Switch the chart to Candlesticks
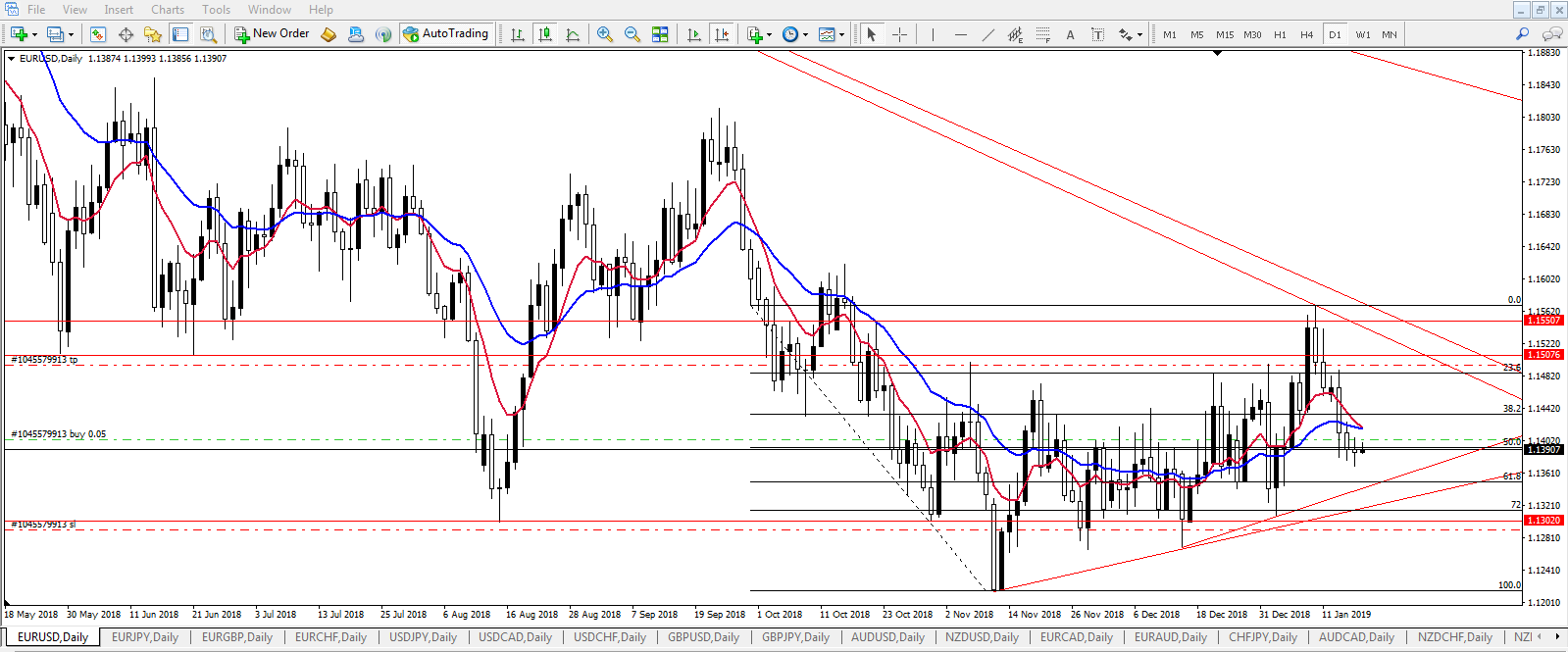Screen dimensions: 1568x652 point(545,34)
